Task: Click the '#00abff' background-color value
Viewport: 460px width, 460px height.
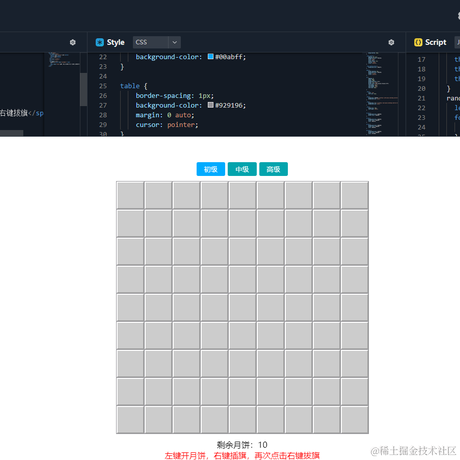Action: tap(230, 57)
